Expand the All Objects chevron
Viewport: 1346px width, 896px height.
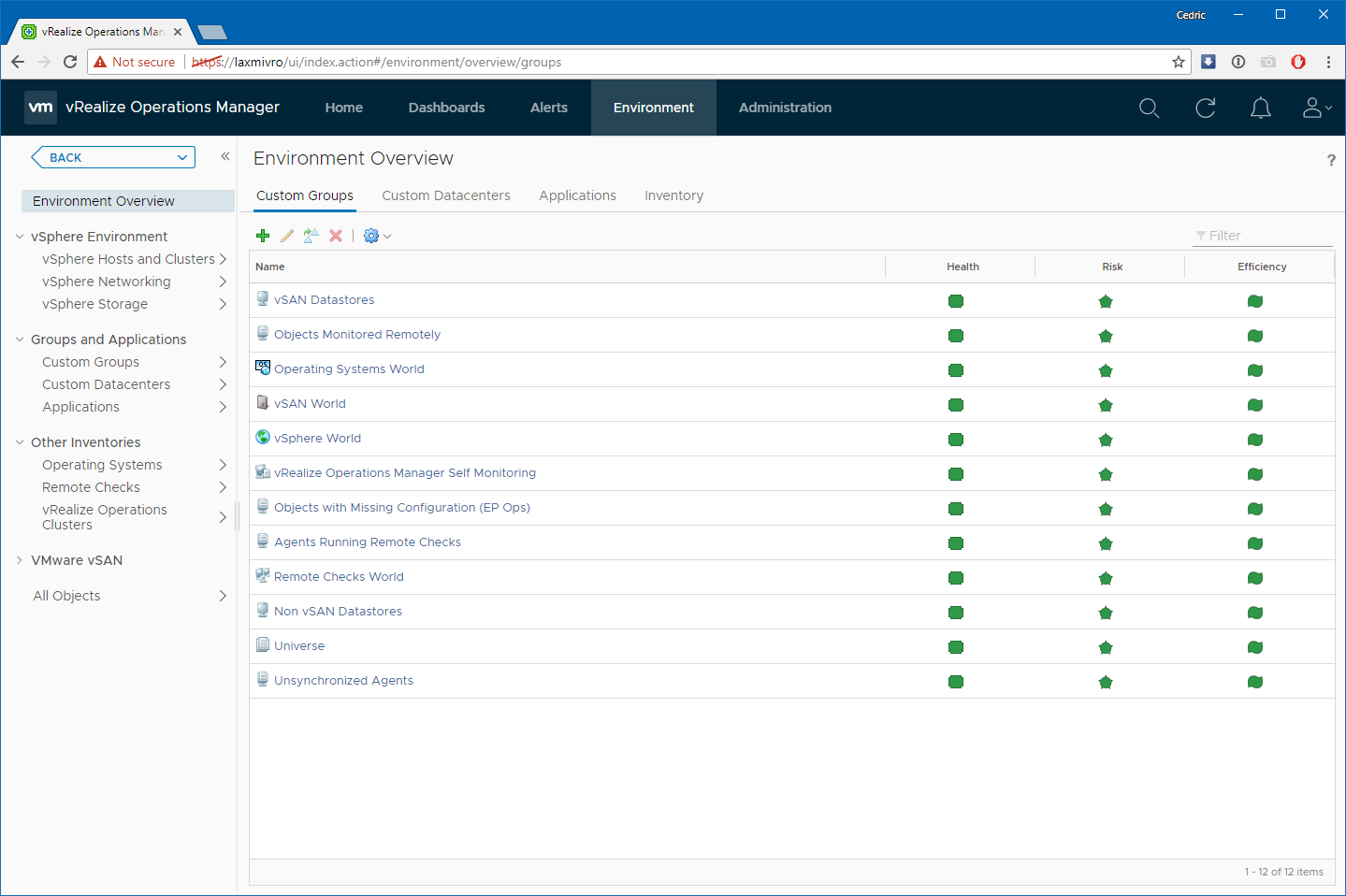[223, 596]
